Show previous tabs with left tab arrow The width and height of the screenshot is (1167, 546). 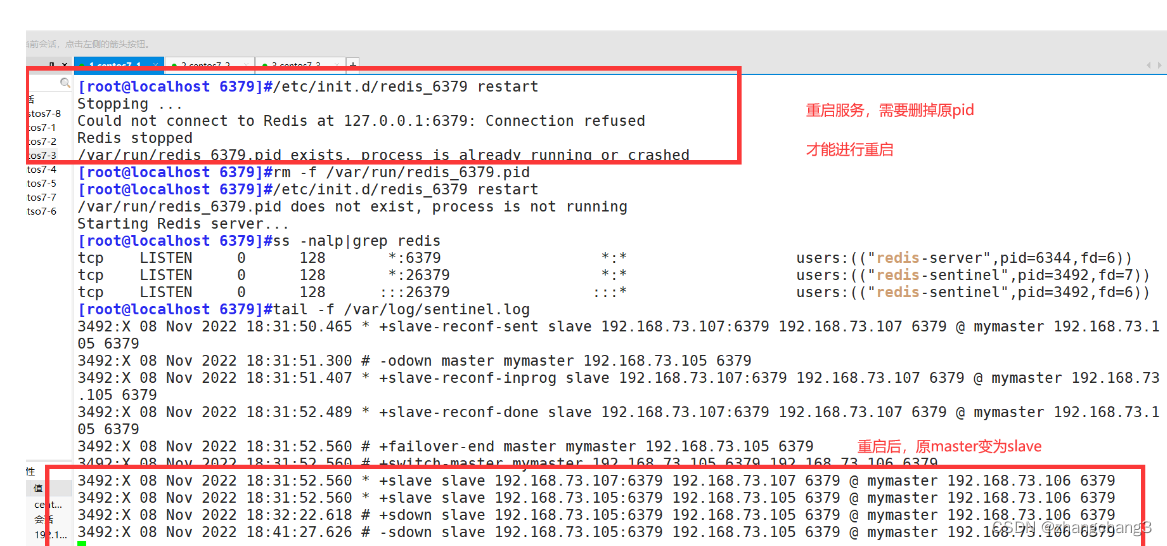[x=1147, y=65]
